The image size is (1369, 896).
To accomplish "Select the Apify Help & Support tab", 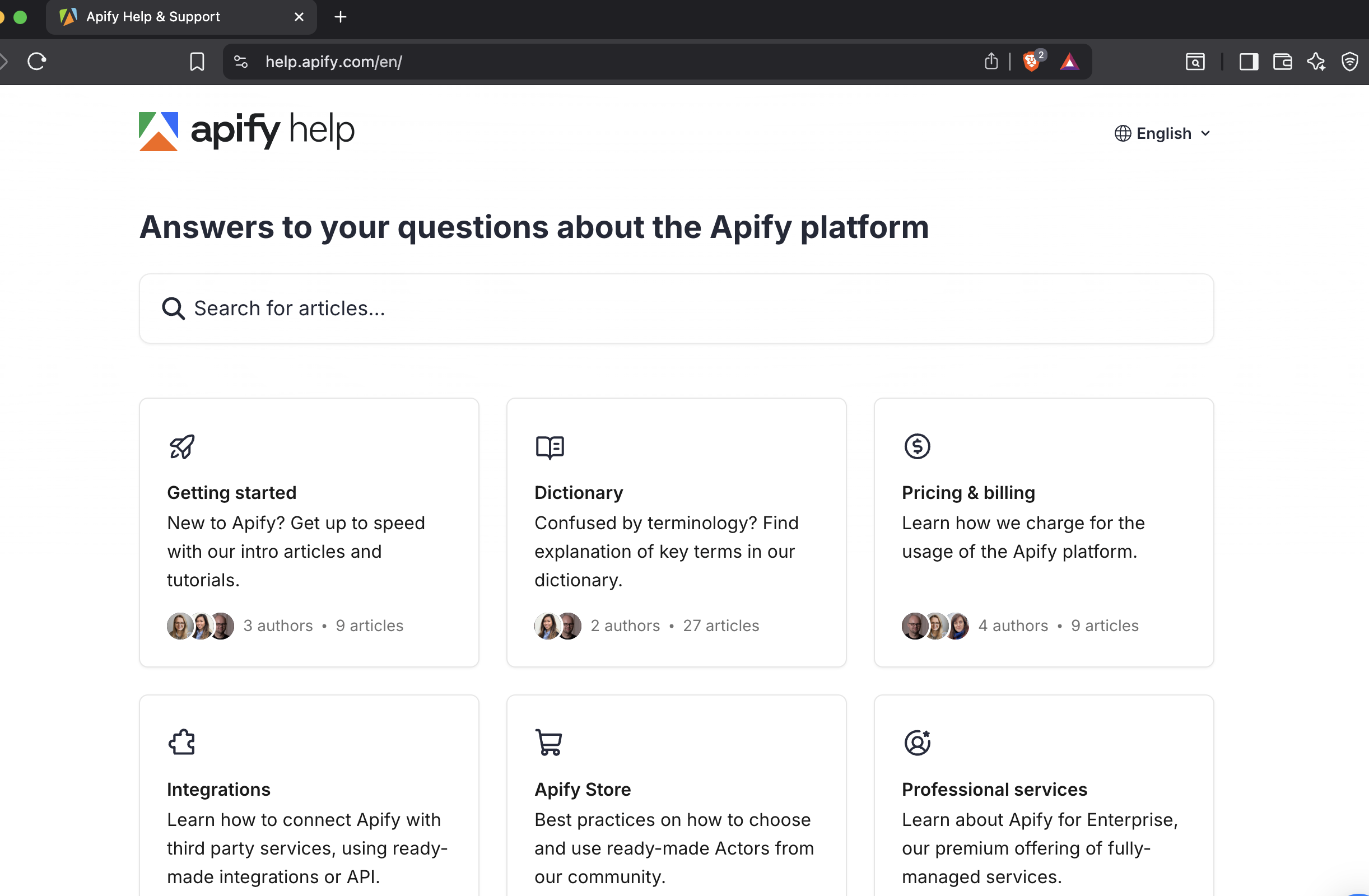I will pyautogui.click(x=181, y=17).
